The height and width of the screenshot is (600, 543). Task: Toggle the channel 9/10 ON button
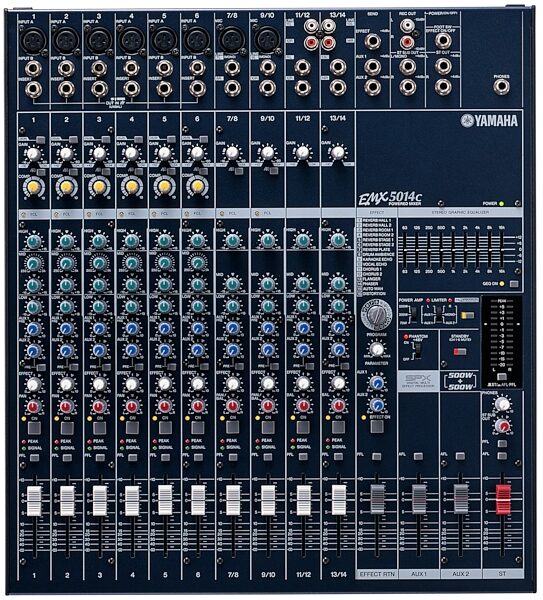point(268,427)
